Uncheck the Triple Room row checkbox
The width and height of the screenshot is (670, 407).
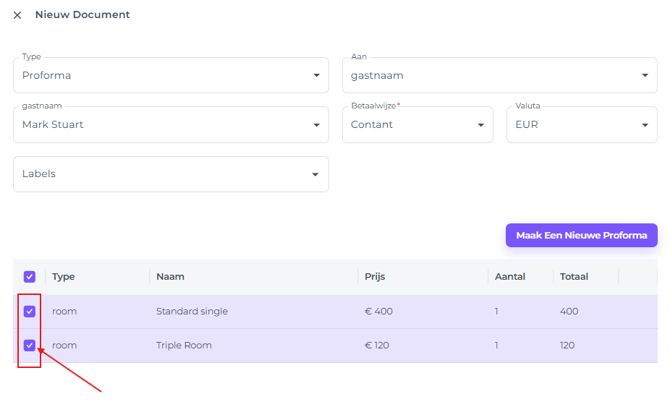29,345
